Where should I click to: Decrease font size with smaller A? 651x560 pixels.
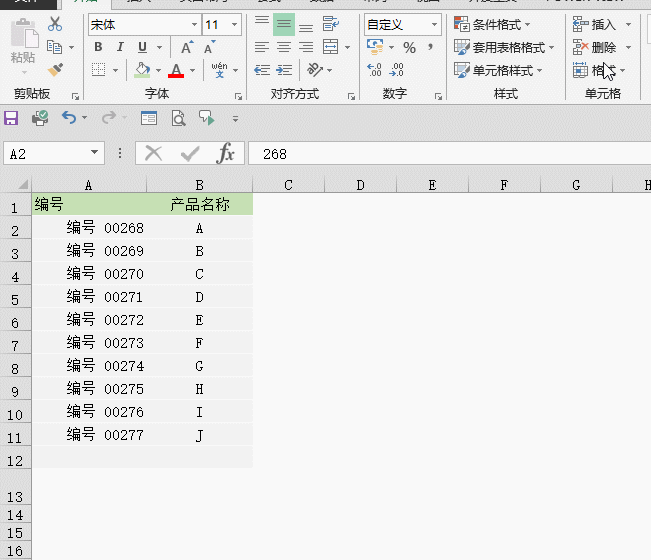tap(210, 47)
